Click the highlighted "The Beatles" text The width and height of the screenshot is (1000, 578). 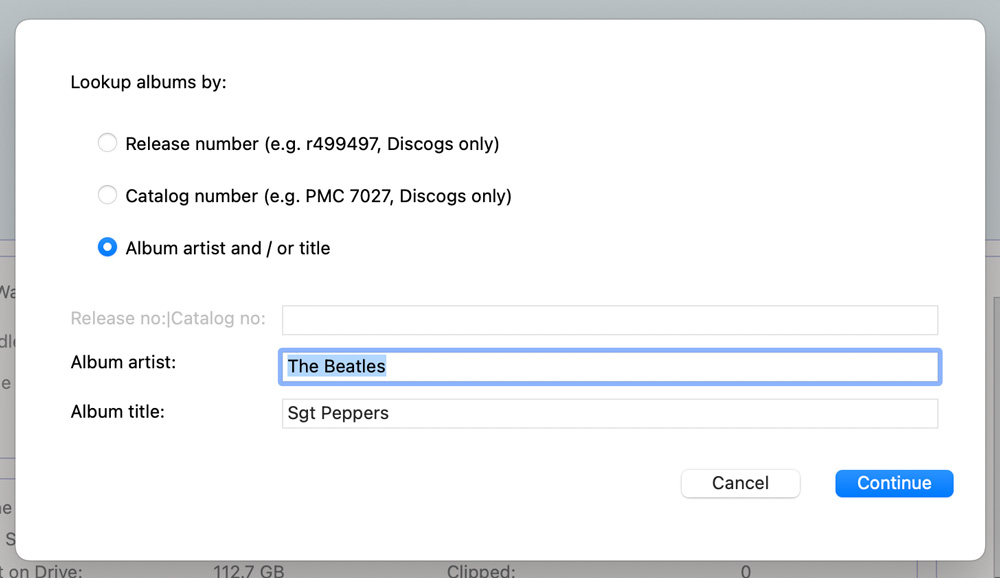coord(336,366)
